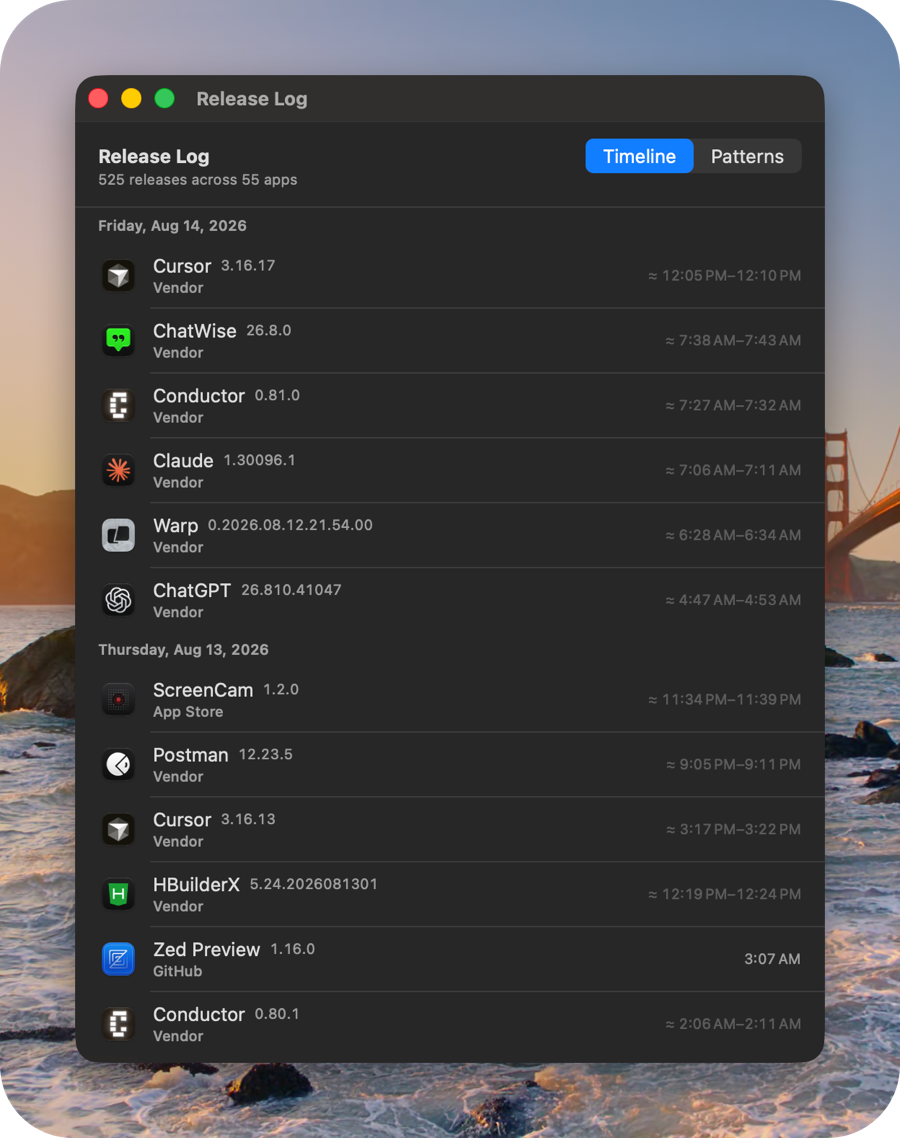Click the version number 26.8.0
900x1138 pixels.
(269, 330)
